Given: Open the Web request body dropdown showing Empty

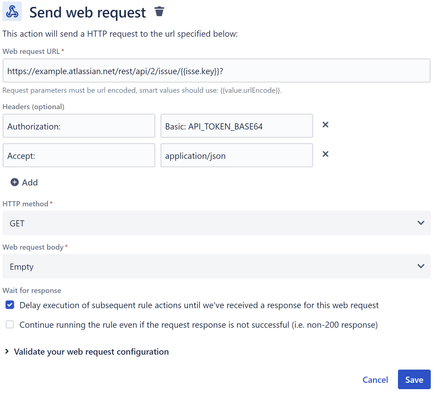Looking at the screenshot, I should pyautogui.click(x=216, y=266).
